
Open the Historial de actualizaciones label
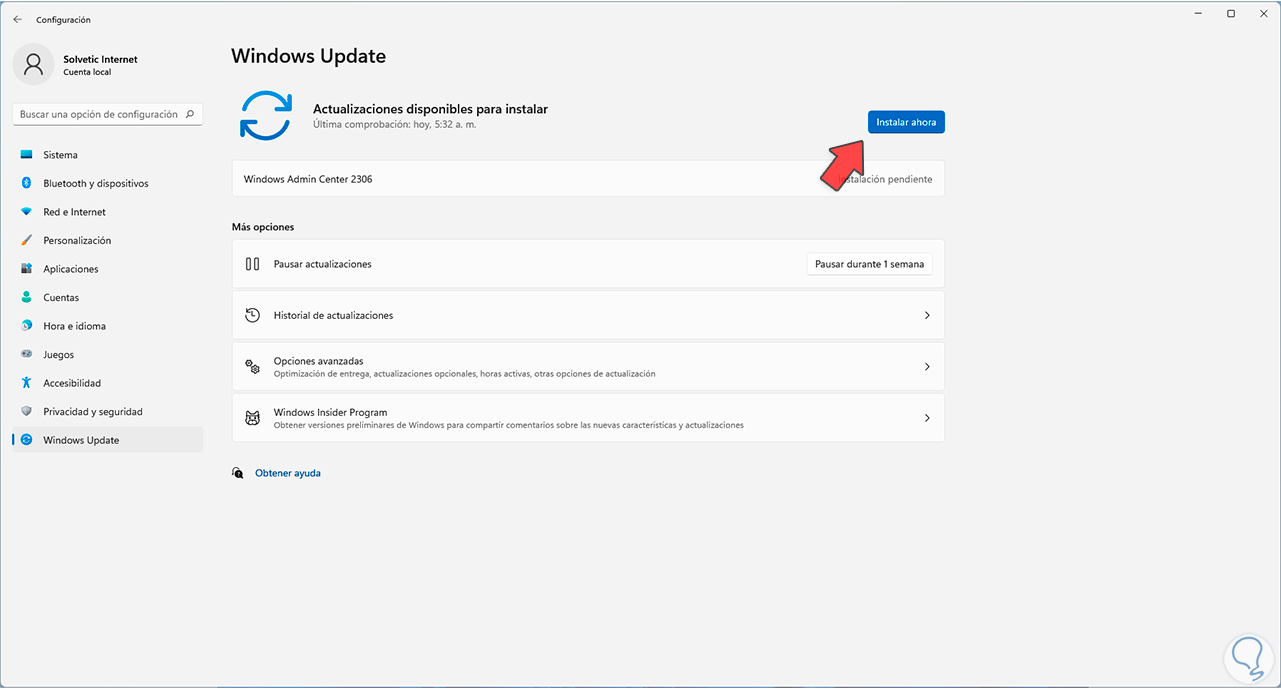[x=333, y=315]
